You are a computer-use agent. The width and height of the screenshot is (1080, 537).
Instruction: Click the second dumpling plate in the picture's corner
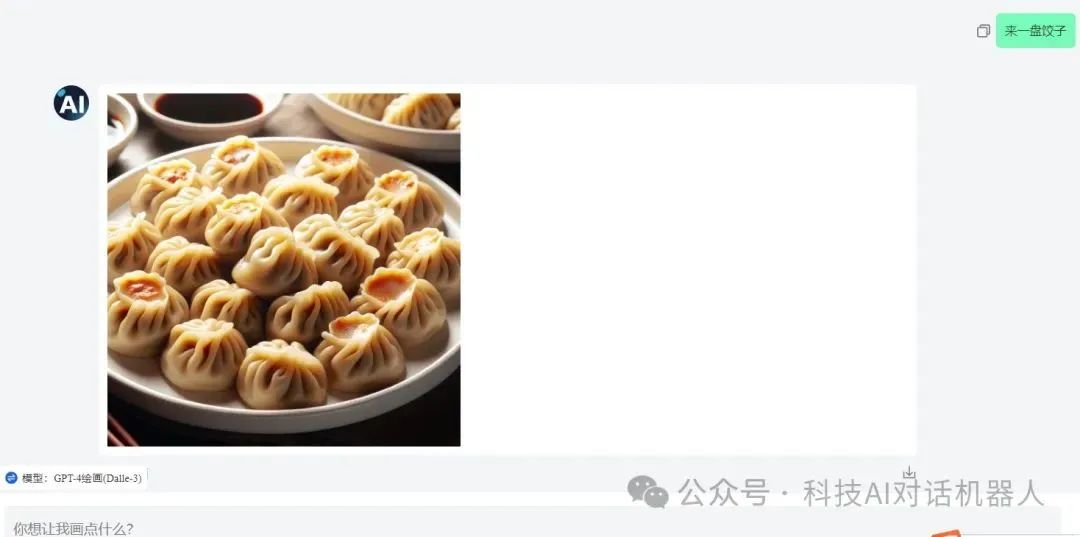tap(388, 120)
